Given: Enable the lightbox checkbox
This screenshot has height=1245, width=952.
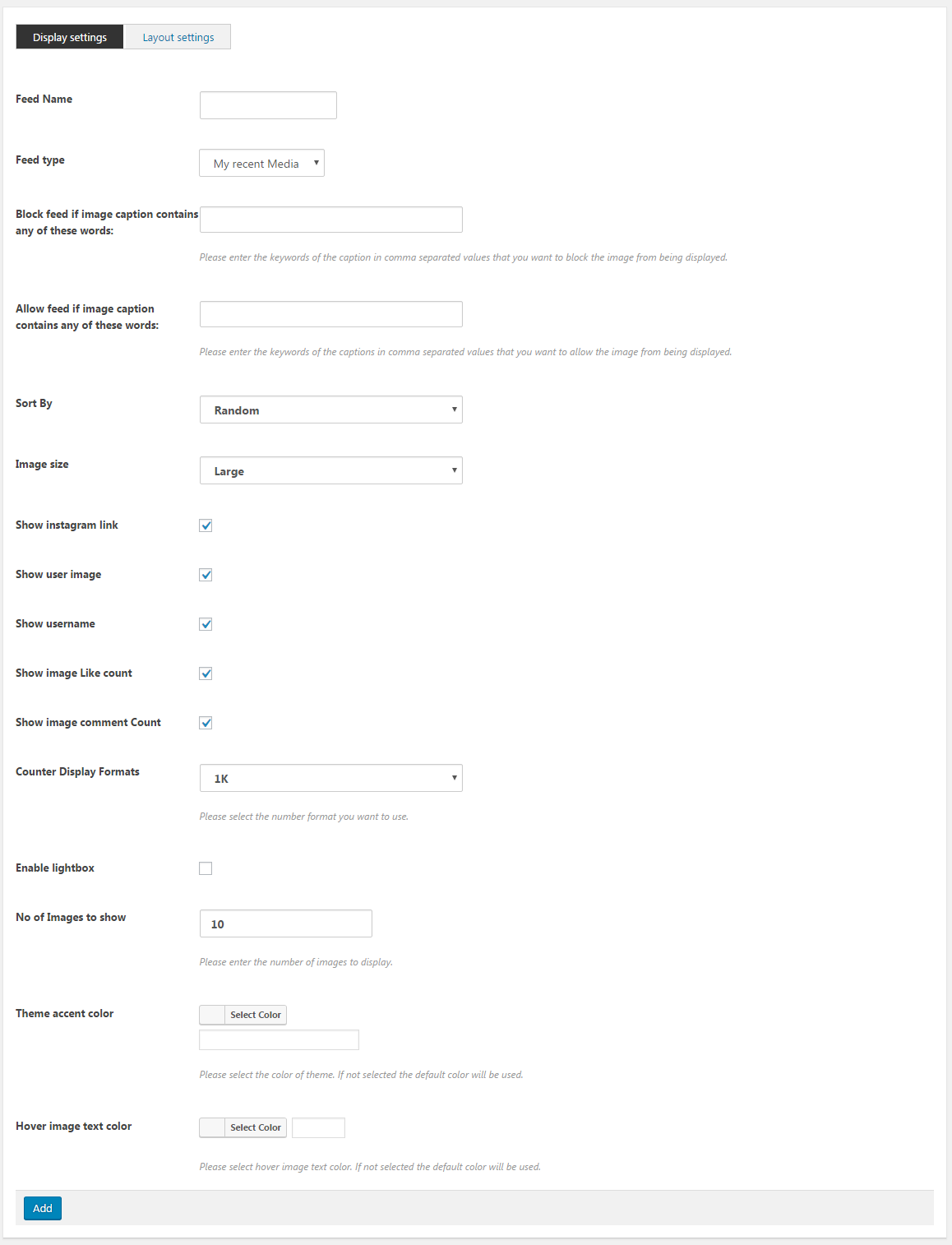Looking at the screenshot, I should point(206,868).
